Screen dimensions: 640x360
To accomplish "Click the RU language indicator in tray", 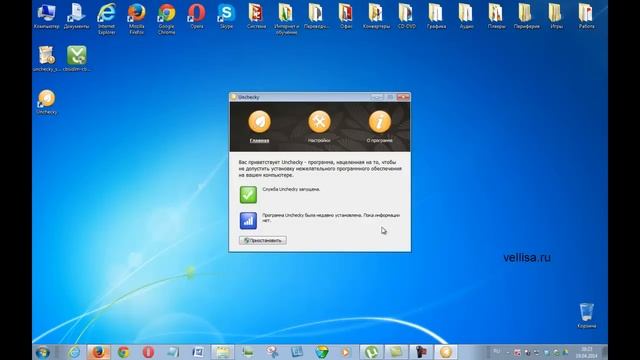I will coord(497,351).
